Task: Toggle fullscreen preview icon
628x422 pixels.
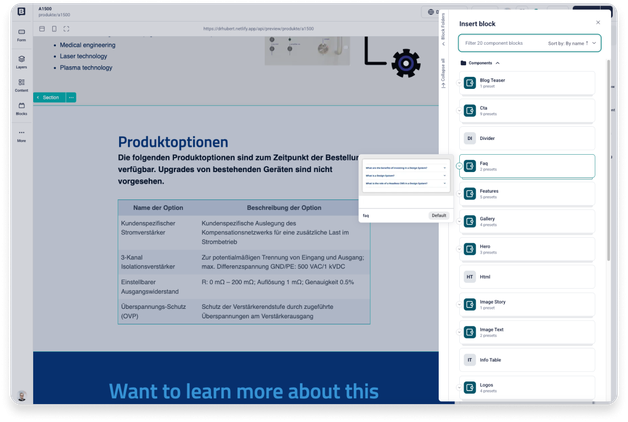Action: coord(66,29)
